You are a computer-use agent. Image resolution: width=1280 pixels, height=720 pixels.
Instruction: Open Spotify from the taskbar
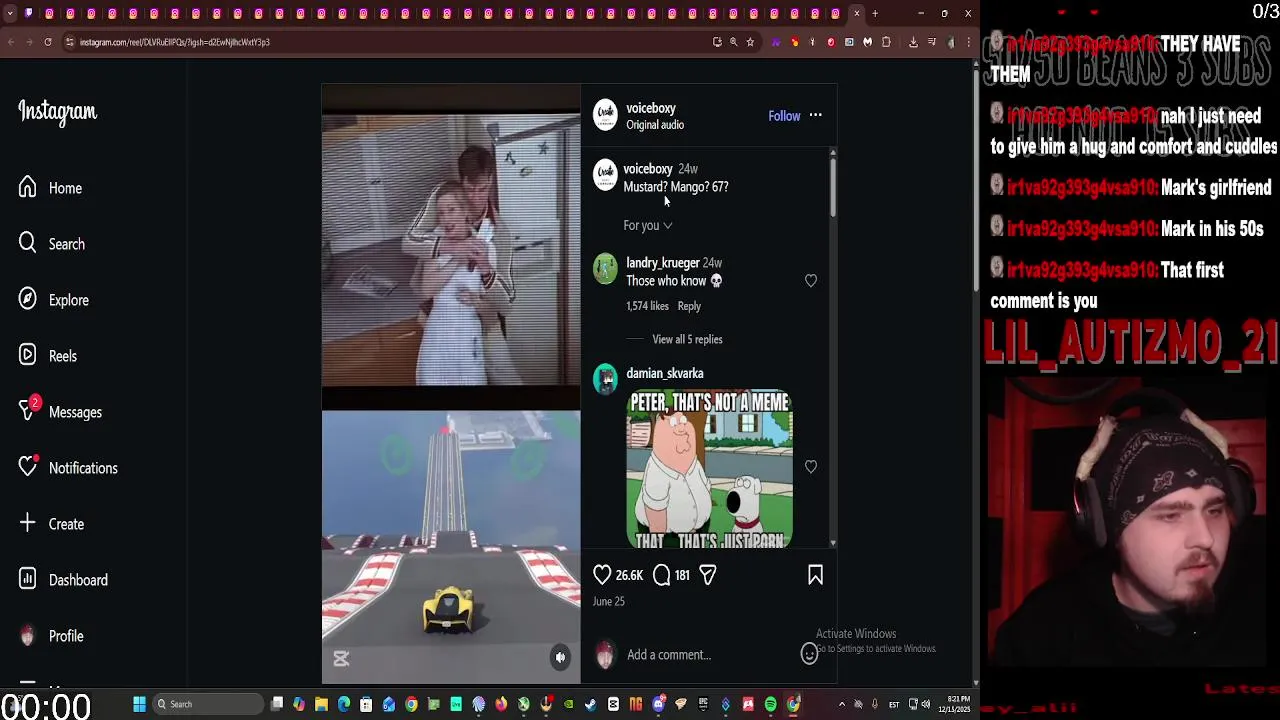pyautogui.click(x=771, y=704)
